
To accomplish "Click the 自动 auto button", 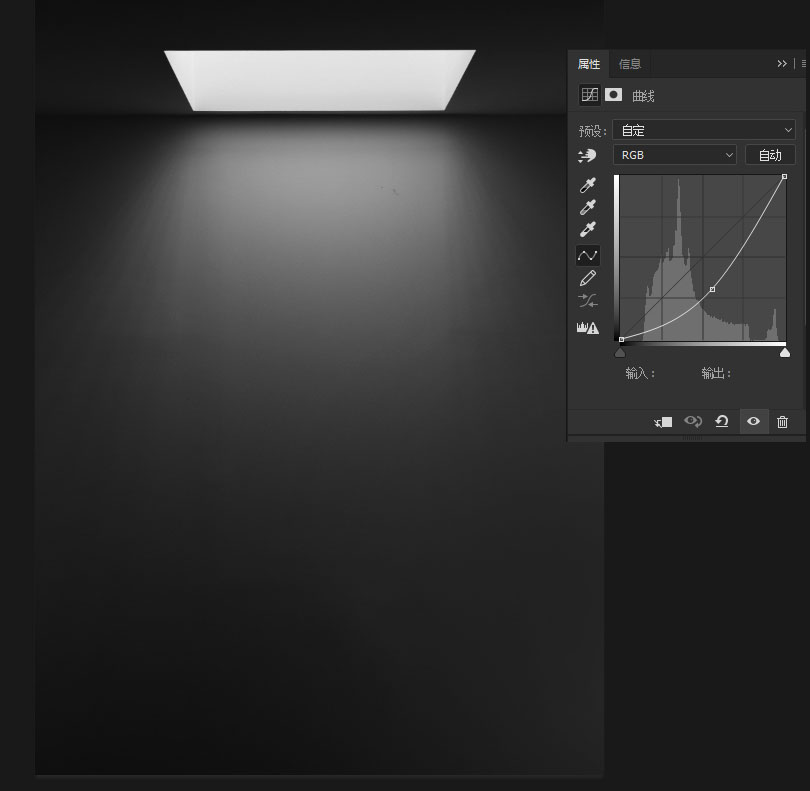I will [x=770, y=155].
